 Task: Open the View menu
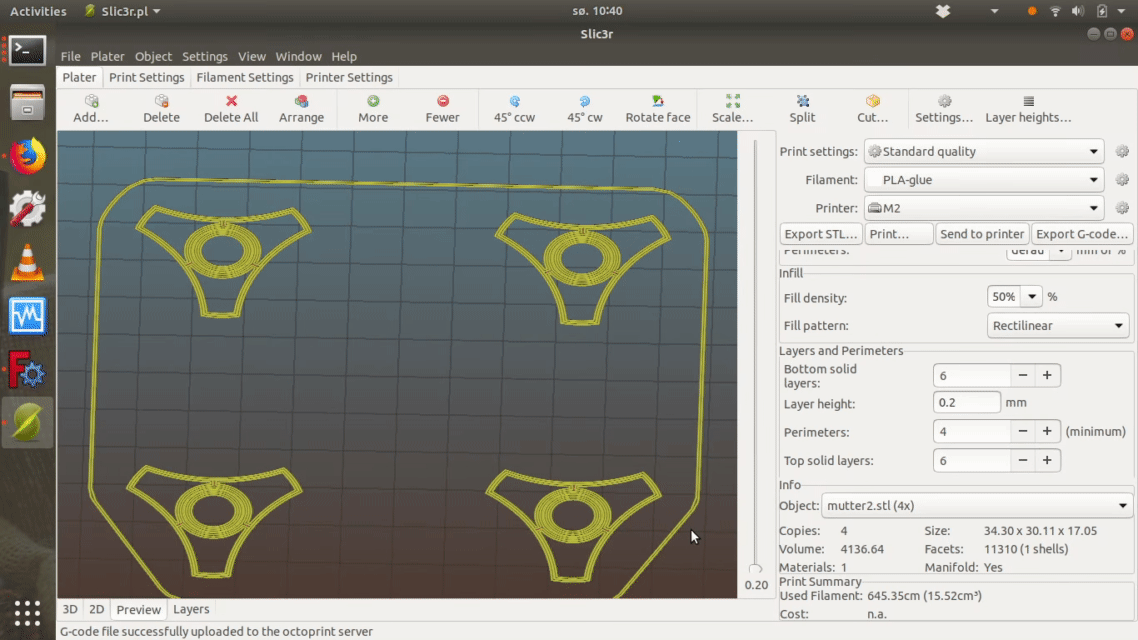[x=252, y=56]
